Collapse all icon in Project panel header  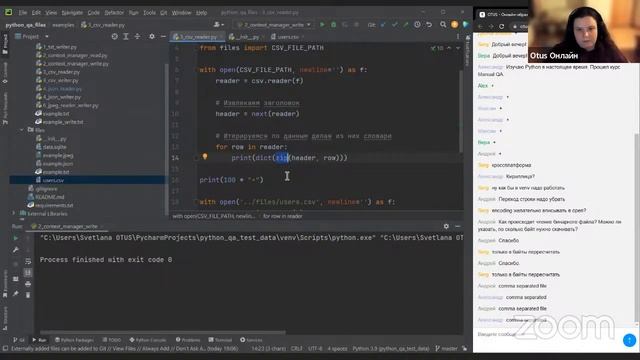click(137, 37)
